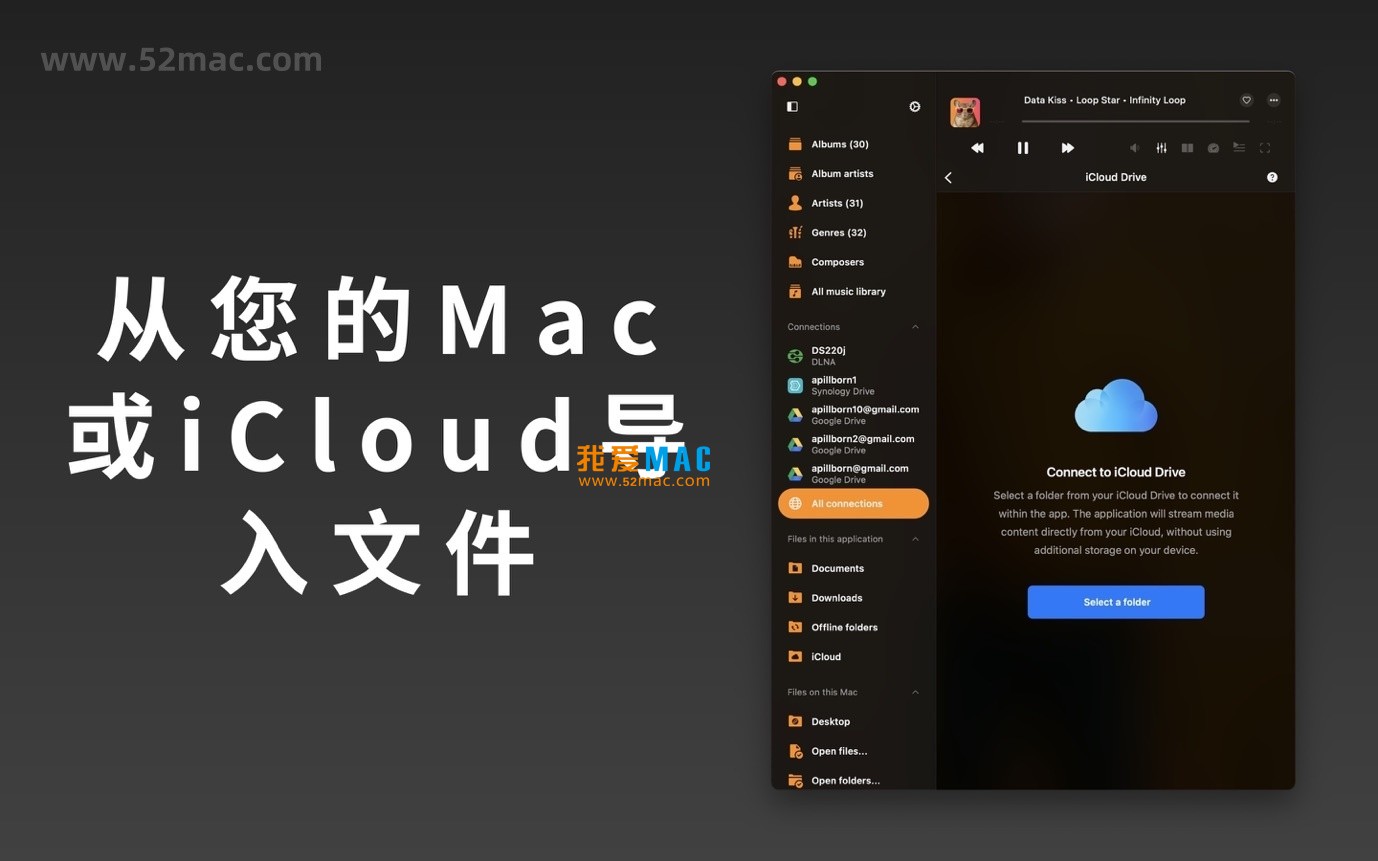Open the app settings gear
This screenshot has width=1378, height=861.
tap(914, 106)
